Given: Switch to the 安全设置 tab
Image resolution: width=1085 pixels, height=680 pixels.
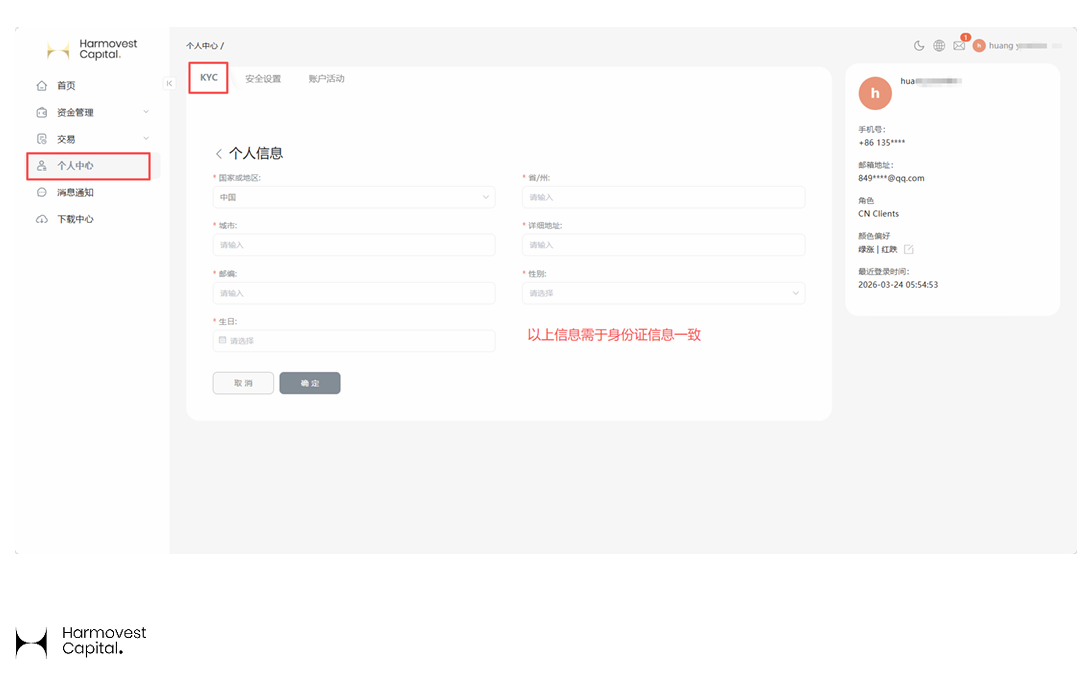Looking at the screenshot, I should click(x=263, y=79).
